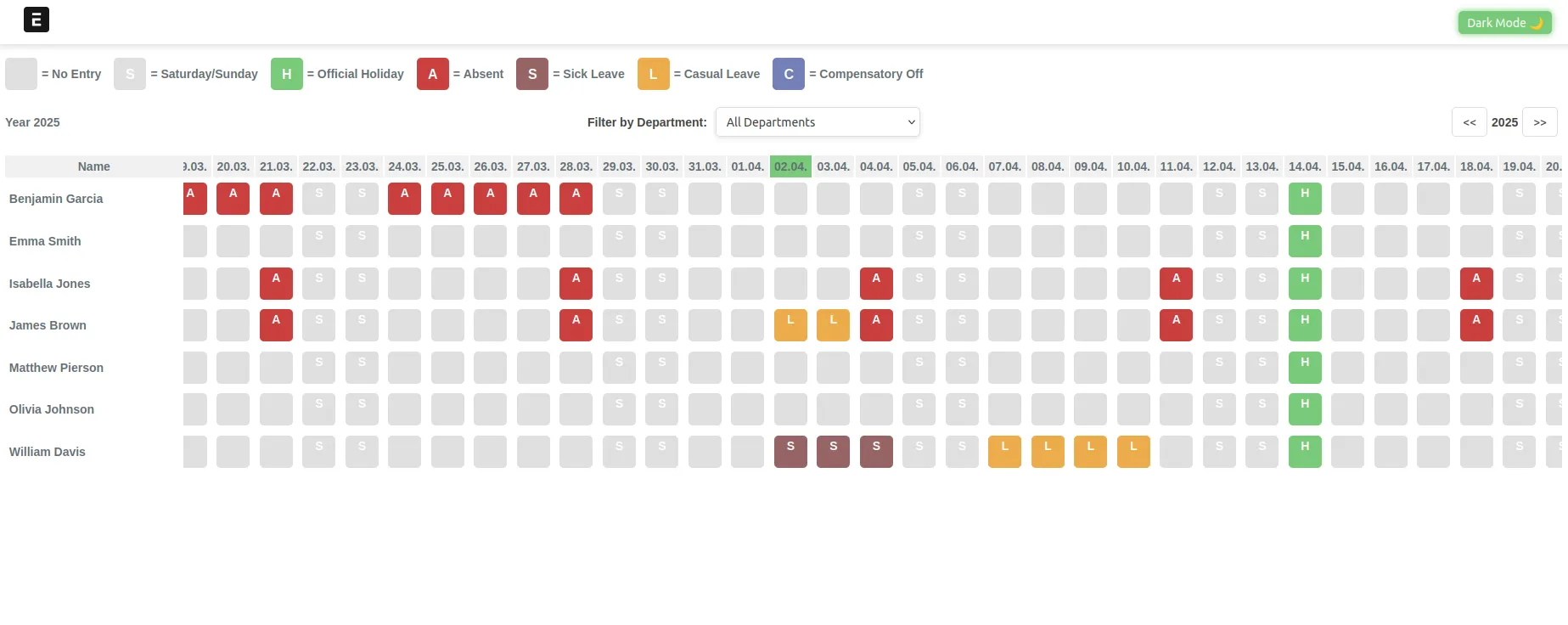Screen dimensions: 1568x625
Task: Click William Davis sick leave cell on 02.04.
Action: point(790,452)
